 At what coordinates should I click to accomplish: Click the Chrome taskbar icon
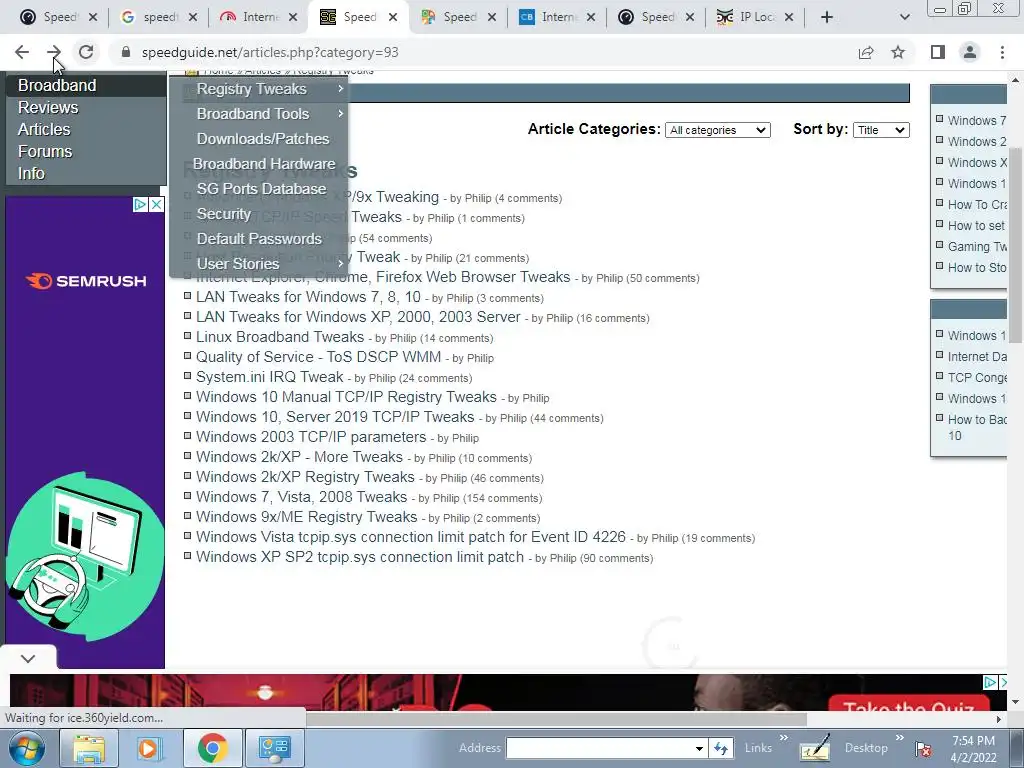pyautogui.click(x=212, y=748)
